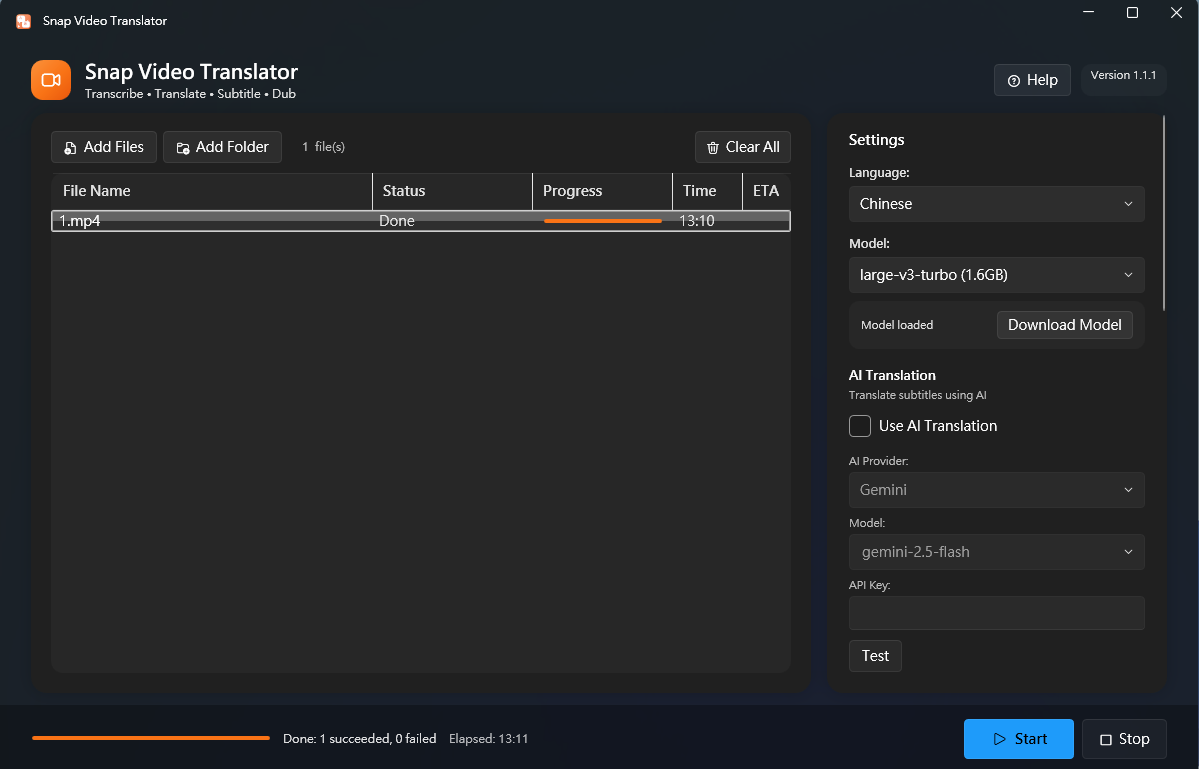
Task: Click the Clear All trash icon
Action: 713,148
